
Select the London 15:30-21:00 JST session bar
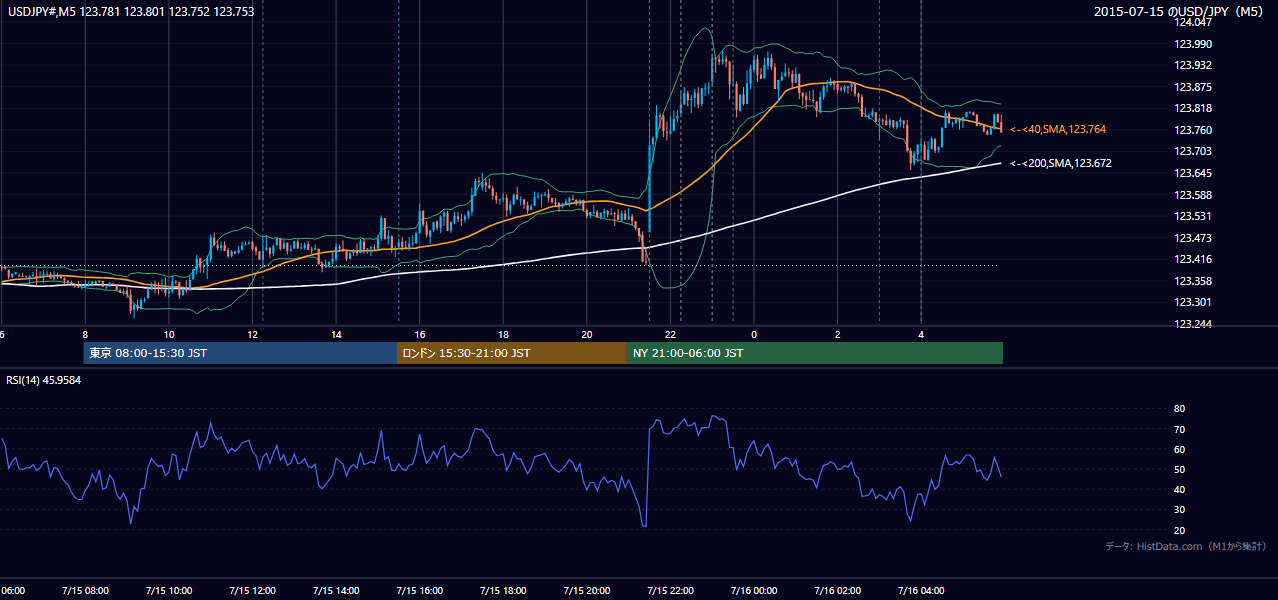[x=512, y=353]
